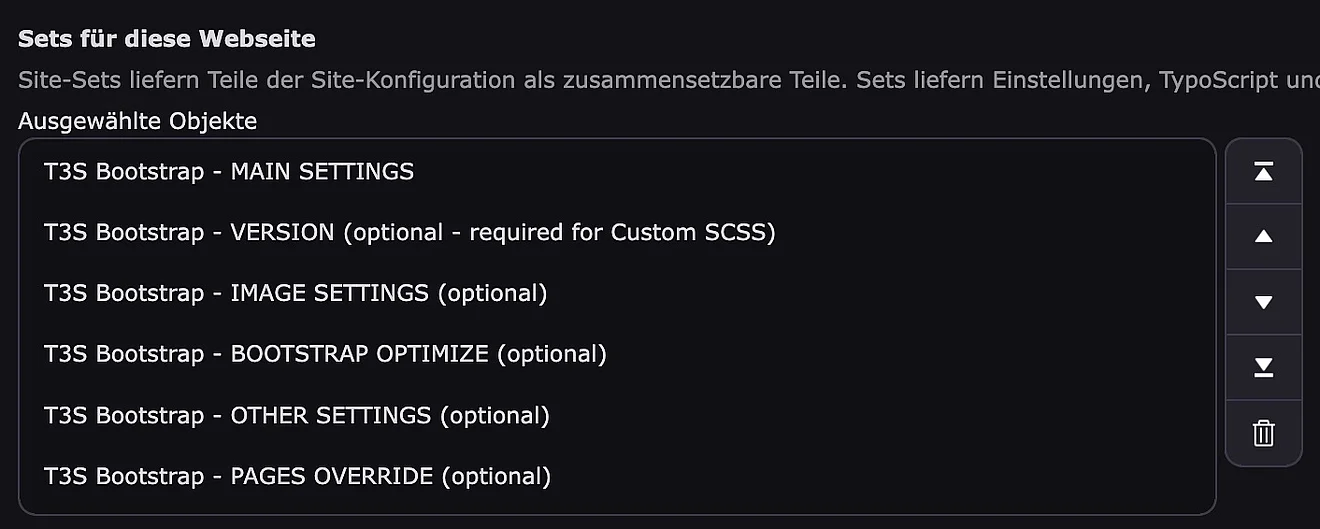Image resolution: width=1320 pixels, height=529 pixels.
Task: Remove selected set with trash icon
Action: pyautogui.click(x=1263, y=433)
